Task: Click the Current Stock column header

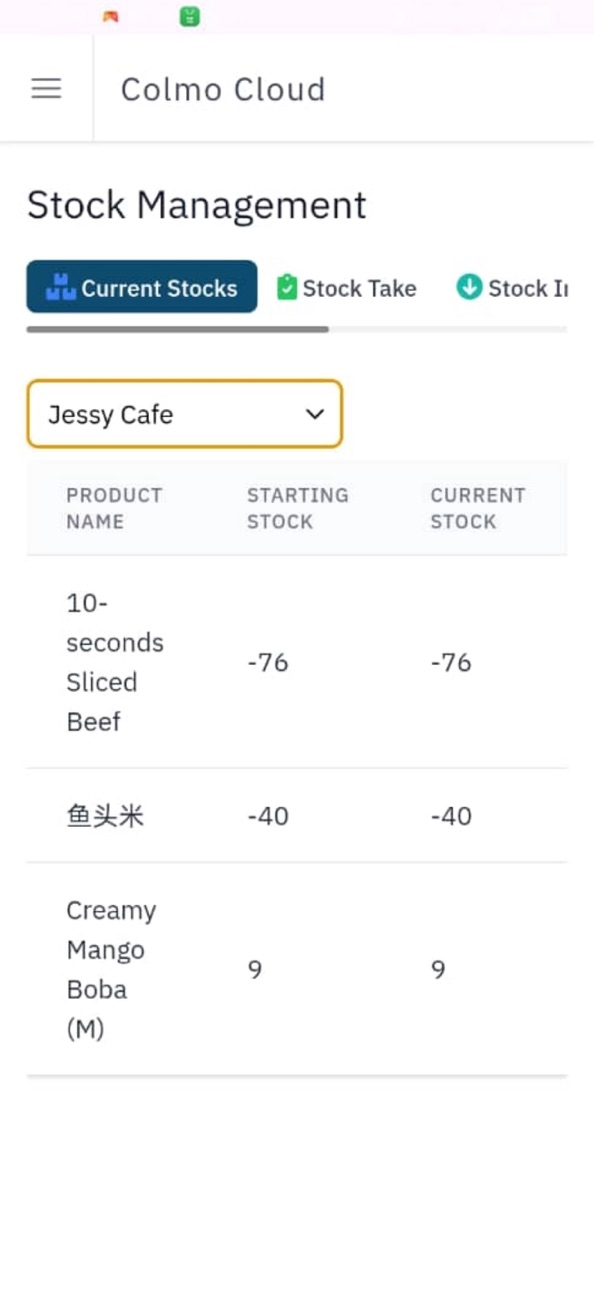Action: 478,508
